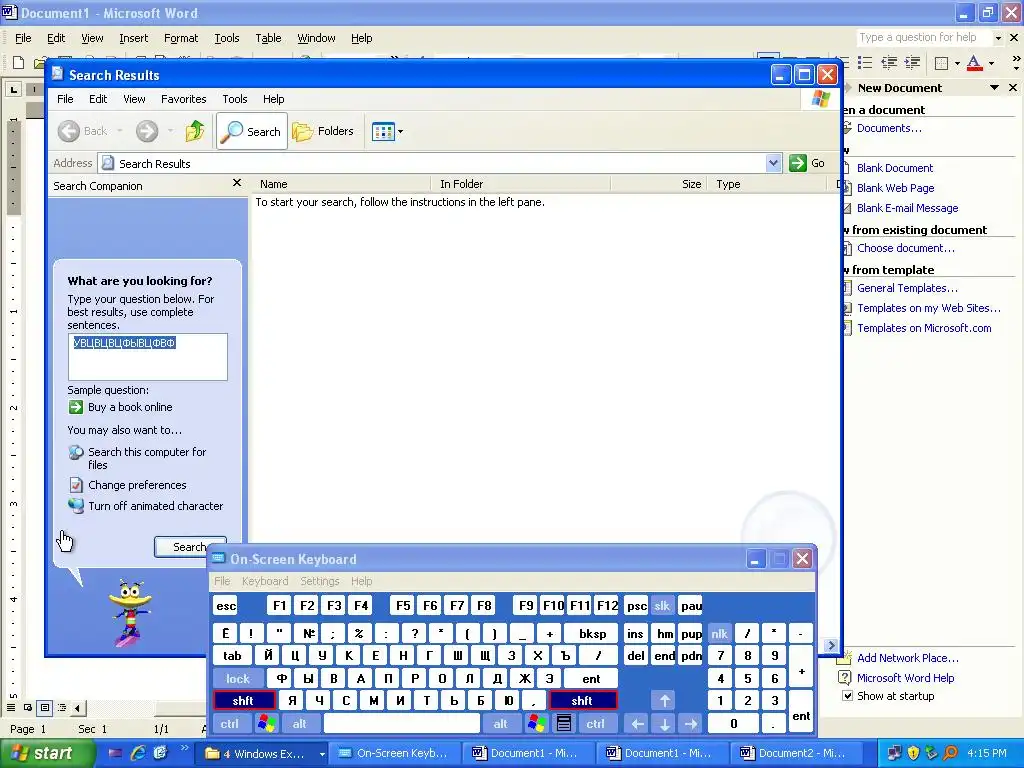The image size is (1024, 768).
Task: Open the 4 Windows Explorer taskbar group
Action: pos(263,754)
